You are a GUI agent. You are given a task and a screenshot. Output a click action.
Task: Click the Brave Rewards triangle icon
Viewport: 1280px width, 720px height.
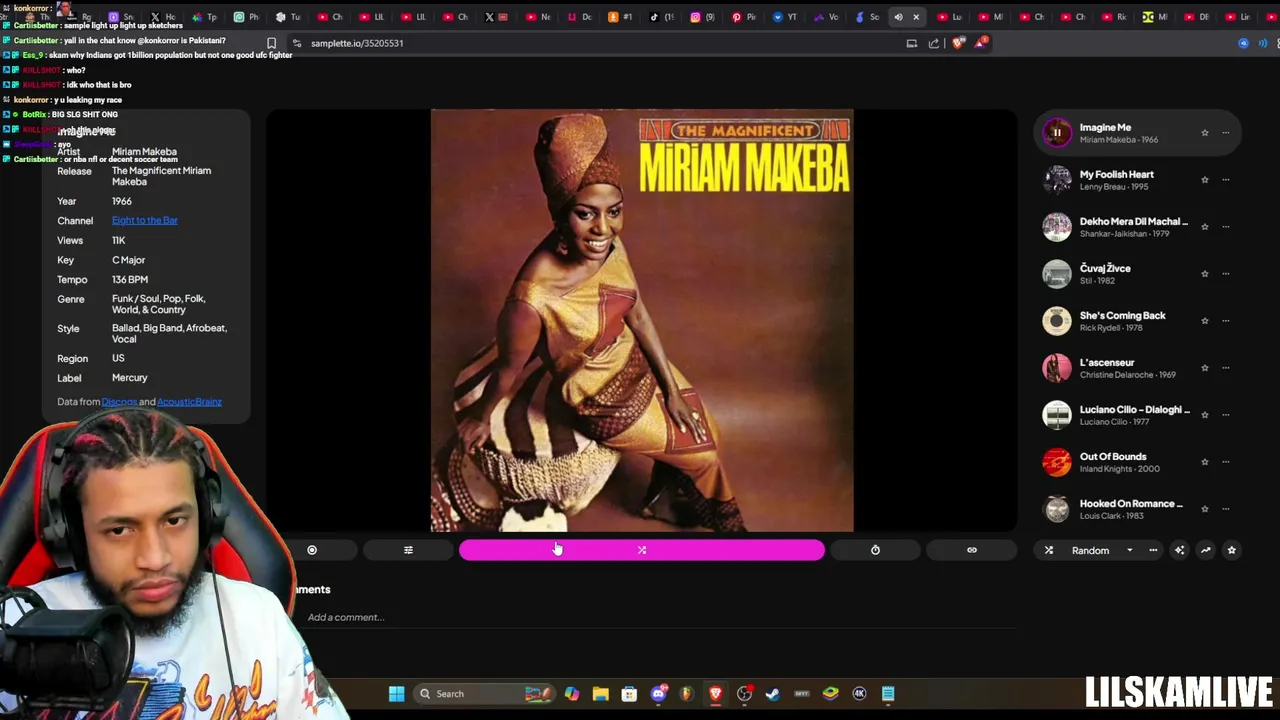982,43
